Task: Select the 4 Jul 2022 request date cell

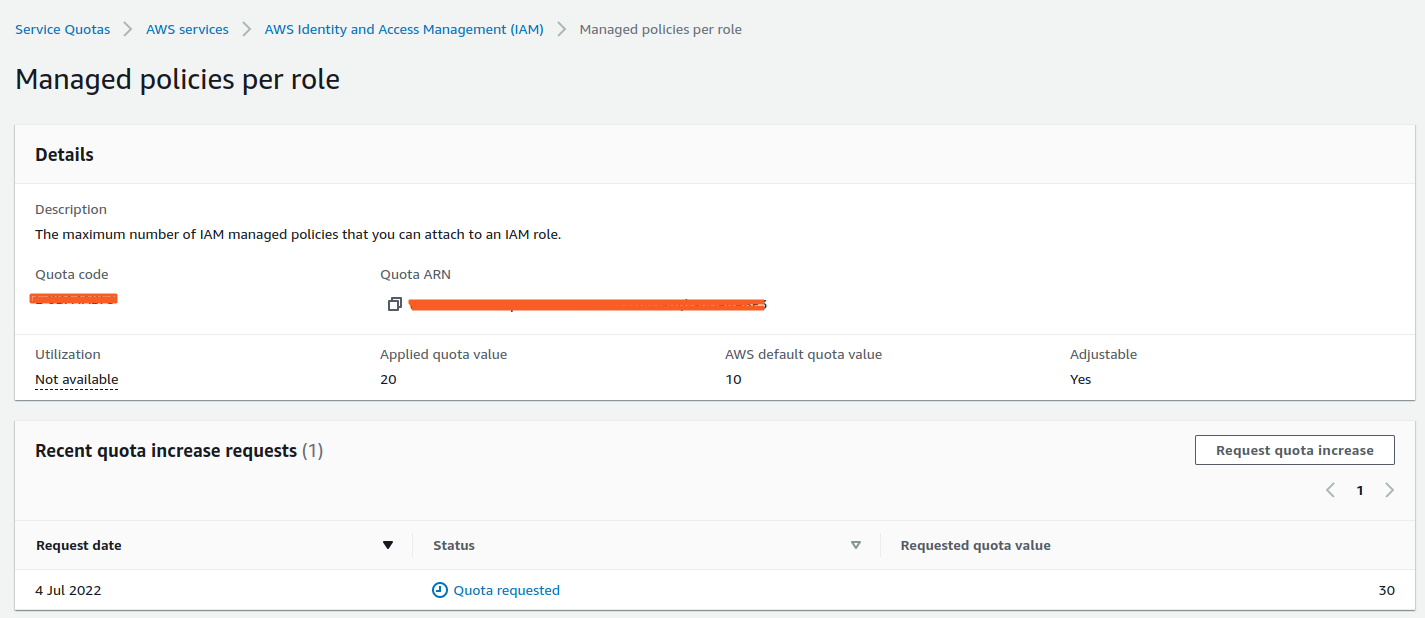Action: (68, 590)
